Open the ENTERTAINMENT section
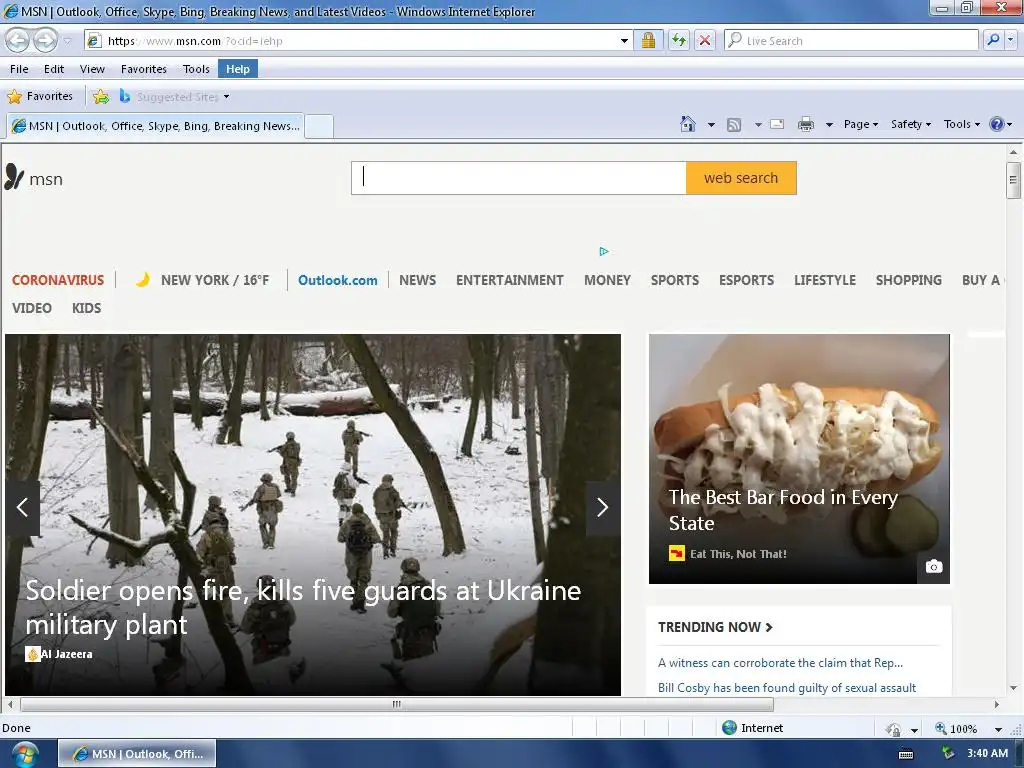The width and height of the screenshot is (1024, 768). point(509,280)
